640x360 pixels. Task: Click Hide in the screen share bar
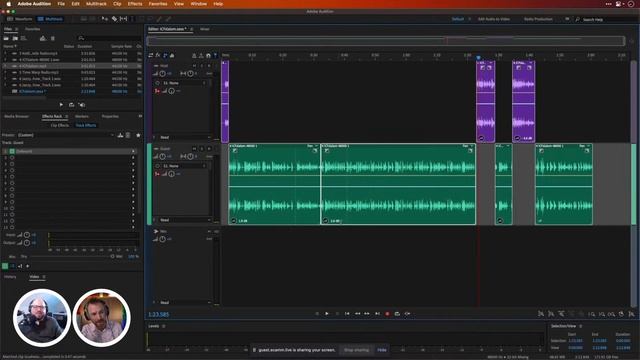tap(382, 350)
